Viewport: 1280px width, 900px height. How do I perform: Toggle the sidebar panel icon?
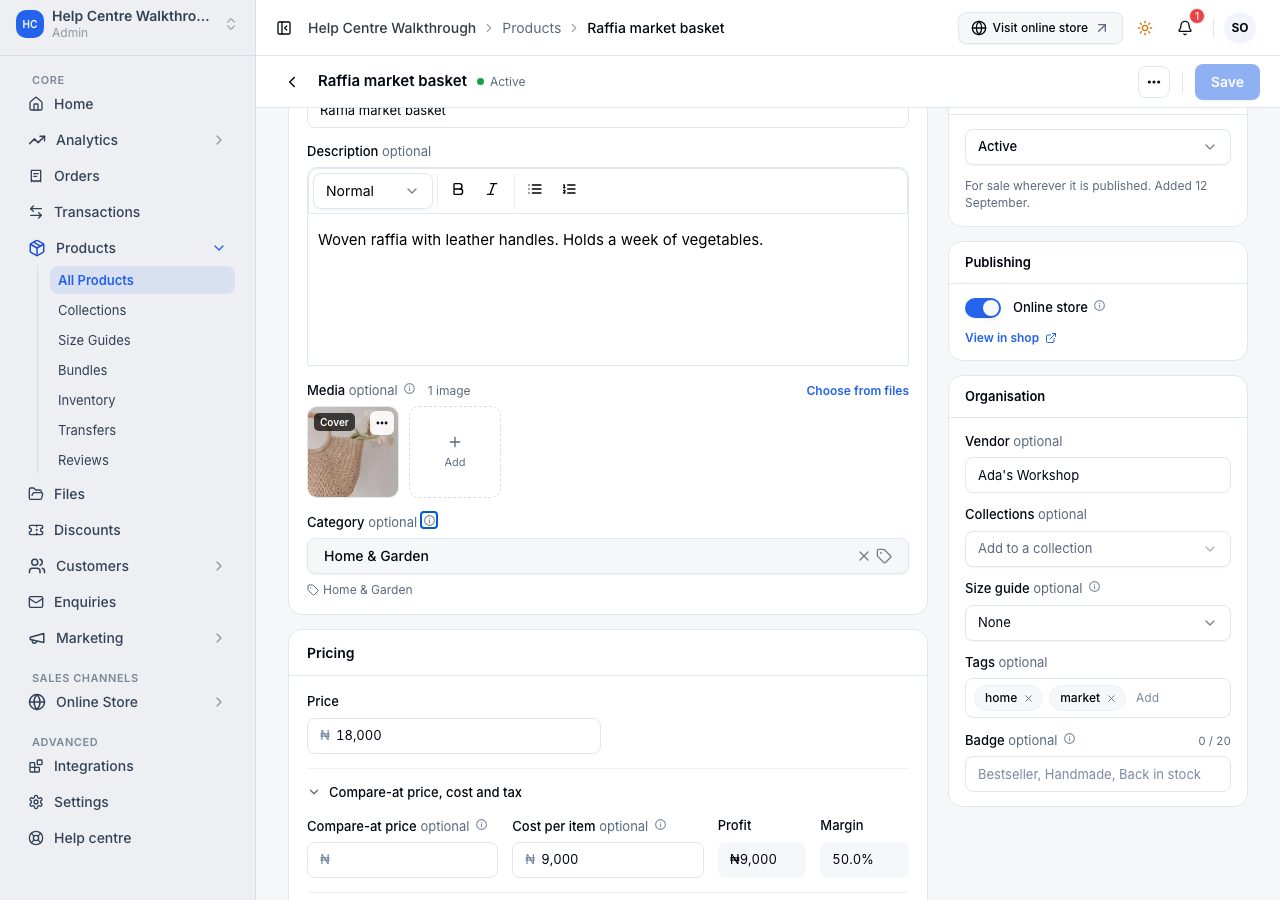click(x=284, y=28)
